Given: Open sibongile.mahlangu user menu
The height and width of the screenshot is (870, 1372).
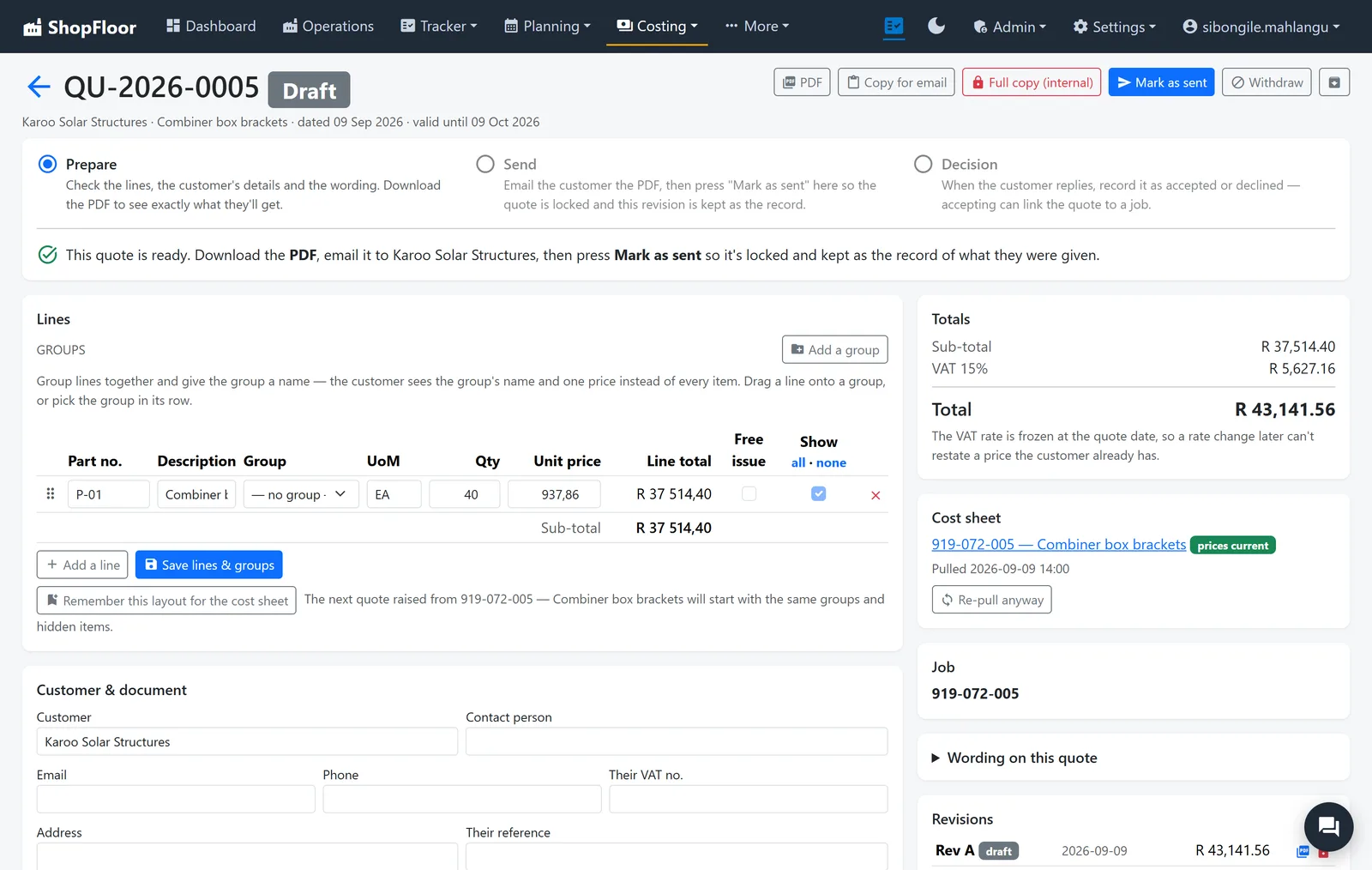Looking at the screenshot, I should coord(1261,27).
